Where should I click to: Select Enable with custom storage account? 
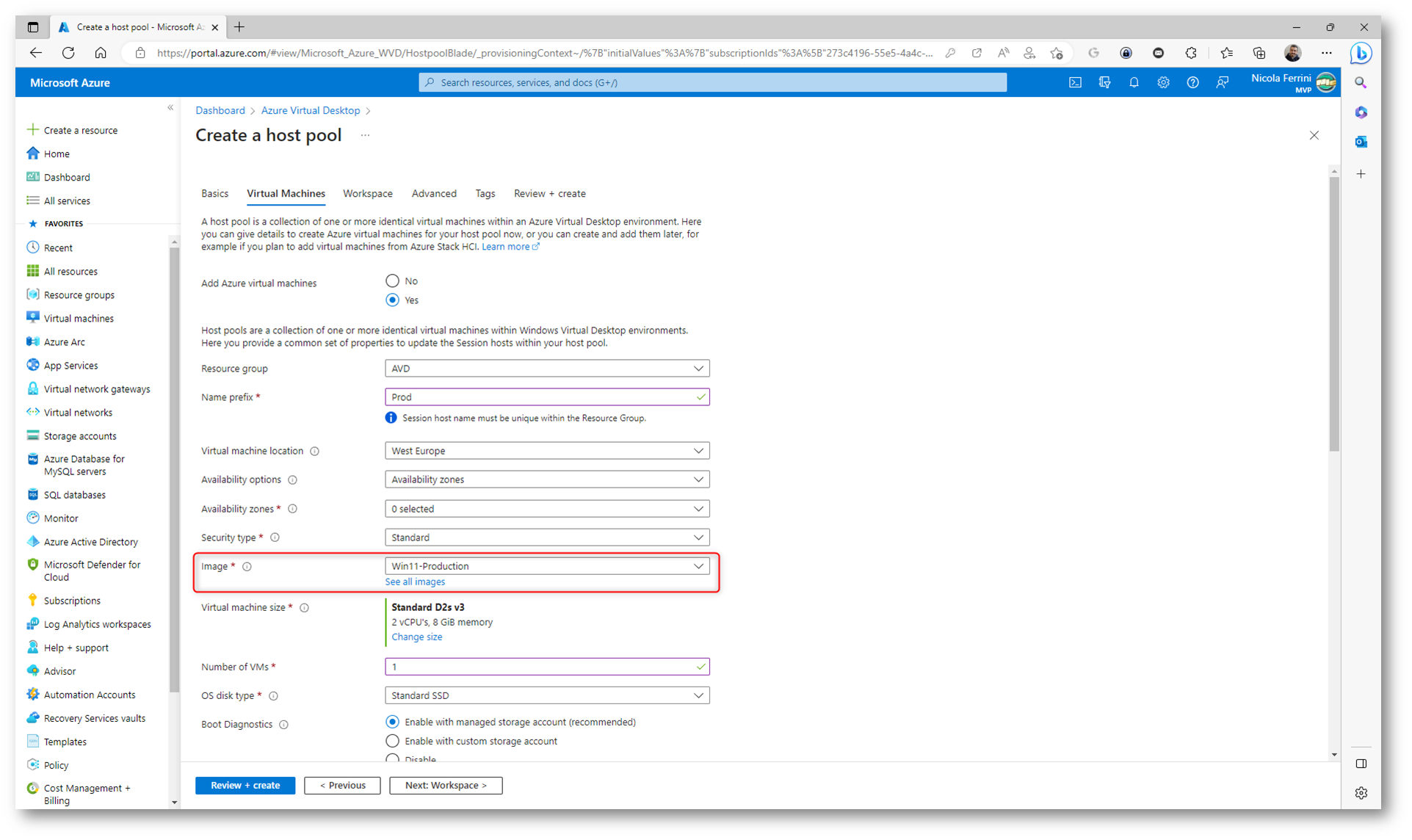click(x=393, y=741)
